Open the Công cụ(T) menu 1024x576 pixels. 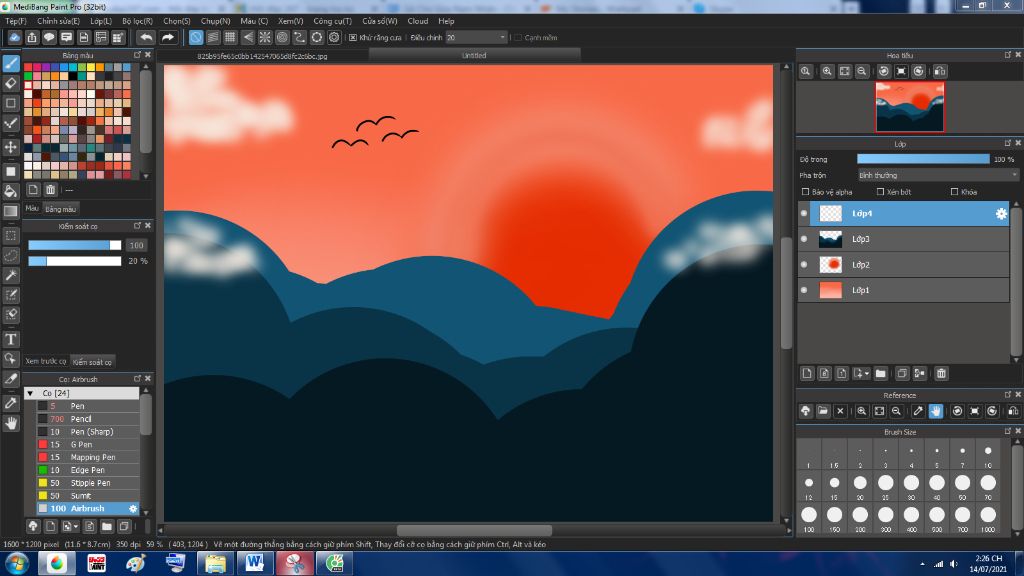[x=332, y=21]
